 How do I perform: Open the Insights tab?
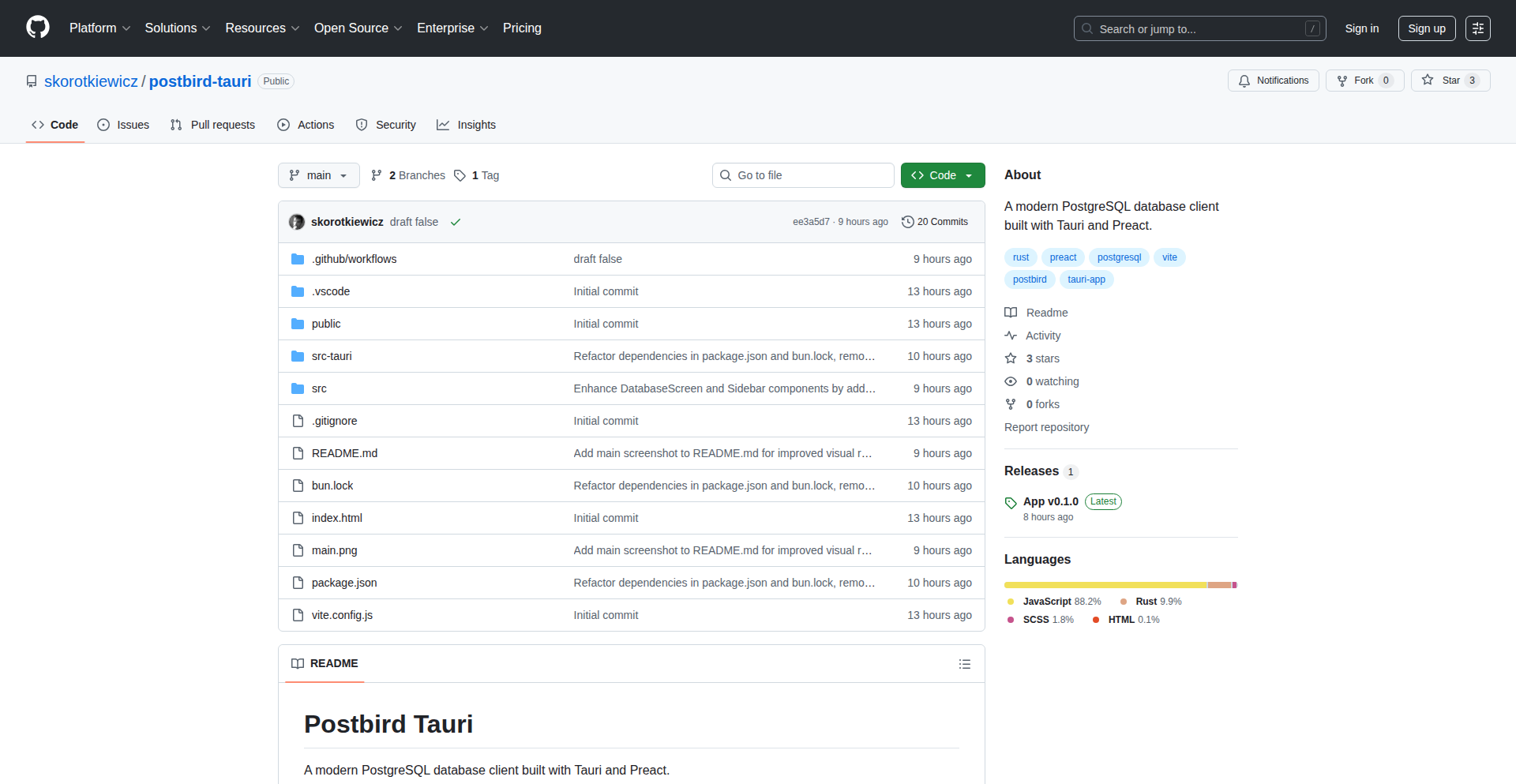click(x=467, y=125)
